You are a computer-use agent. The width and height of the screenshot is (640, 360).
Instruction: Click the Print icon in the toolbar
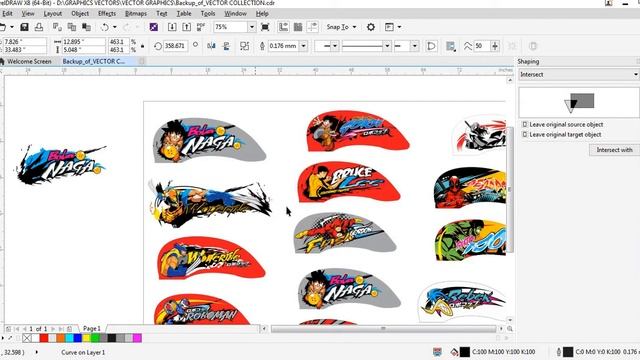39,27
